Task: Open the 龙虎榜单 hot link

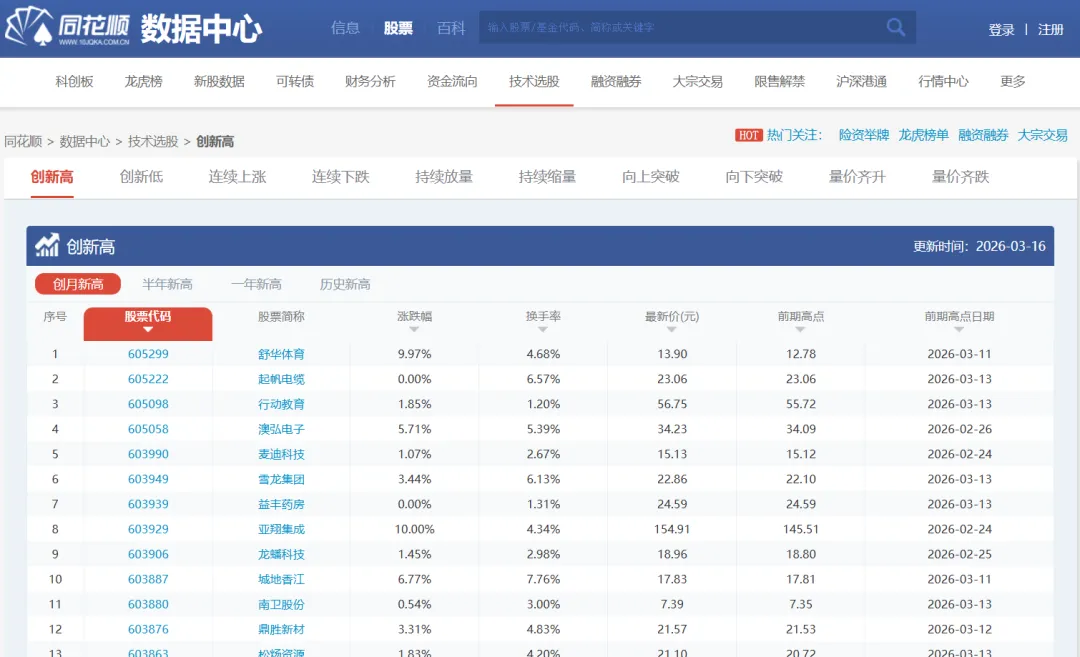Action: (924, 135)
